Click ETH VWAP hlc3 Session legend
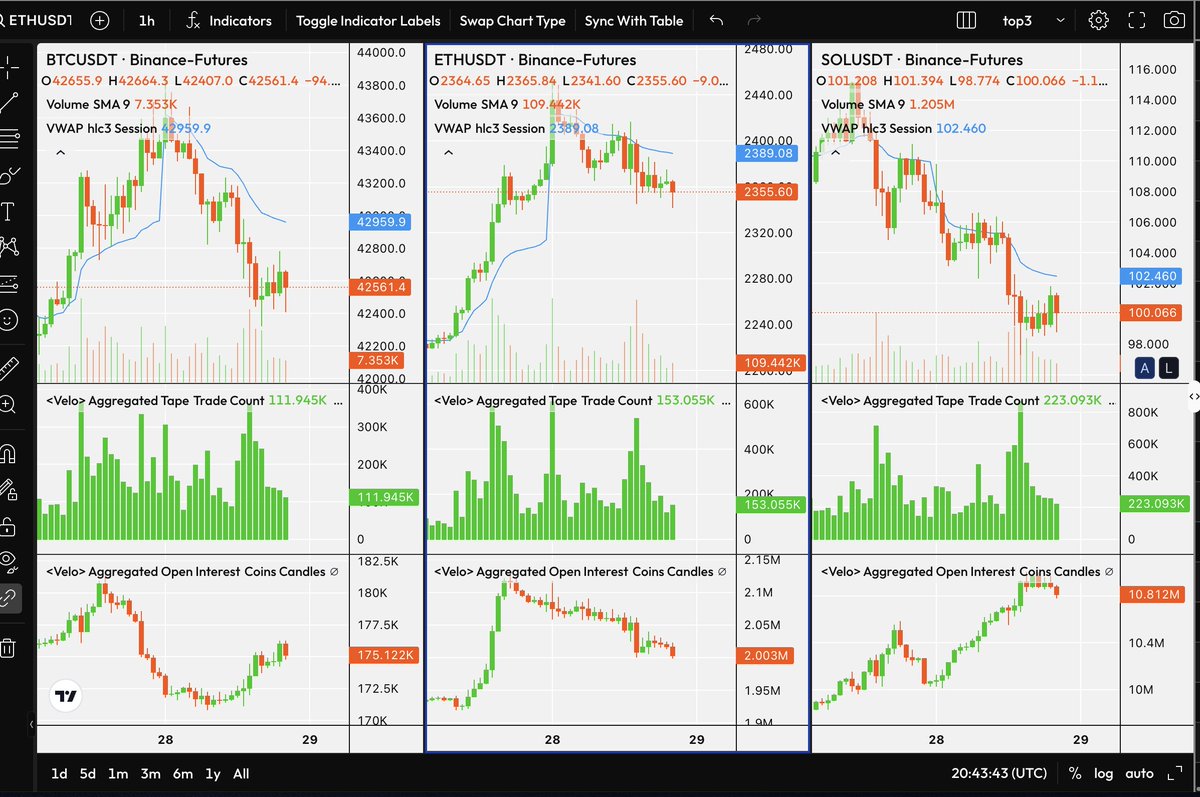1200x797 pixels. pos(516,128)
